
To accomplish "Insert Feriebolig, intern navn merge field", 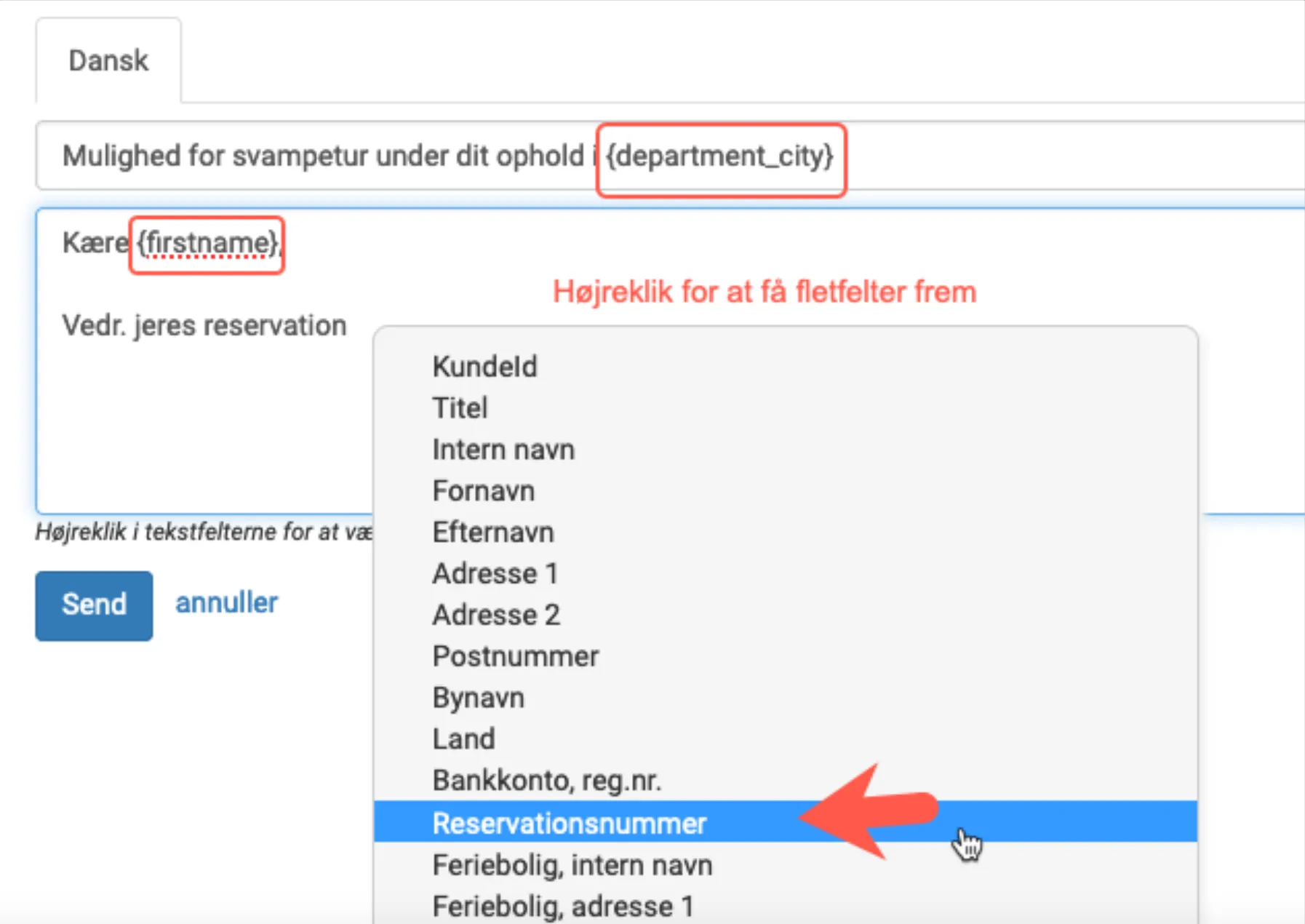I will (x=572, y=865).
